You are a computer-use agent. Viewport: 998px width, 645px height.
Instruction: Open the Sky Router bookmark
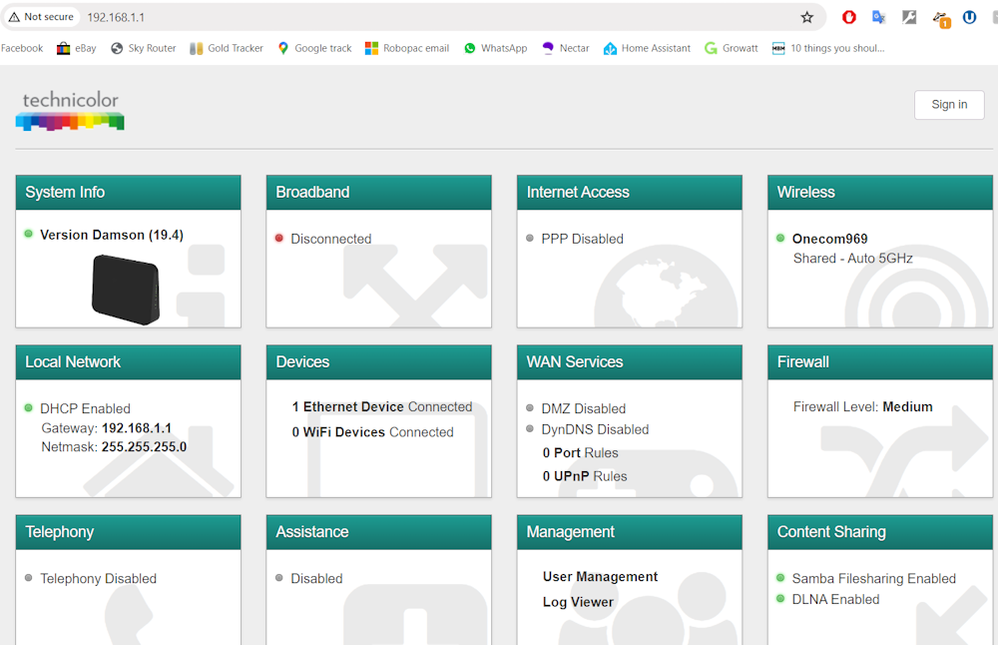click(143, 48)
